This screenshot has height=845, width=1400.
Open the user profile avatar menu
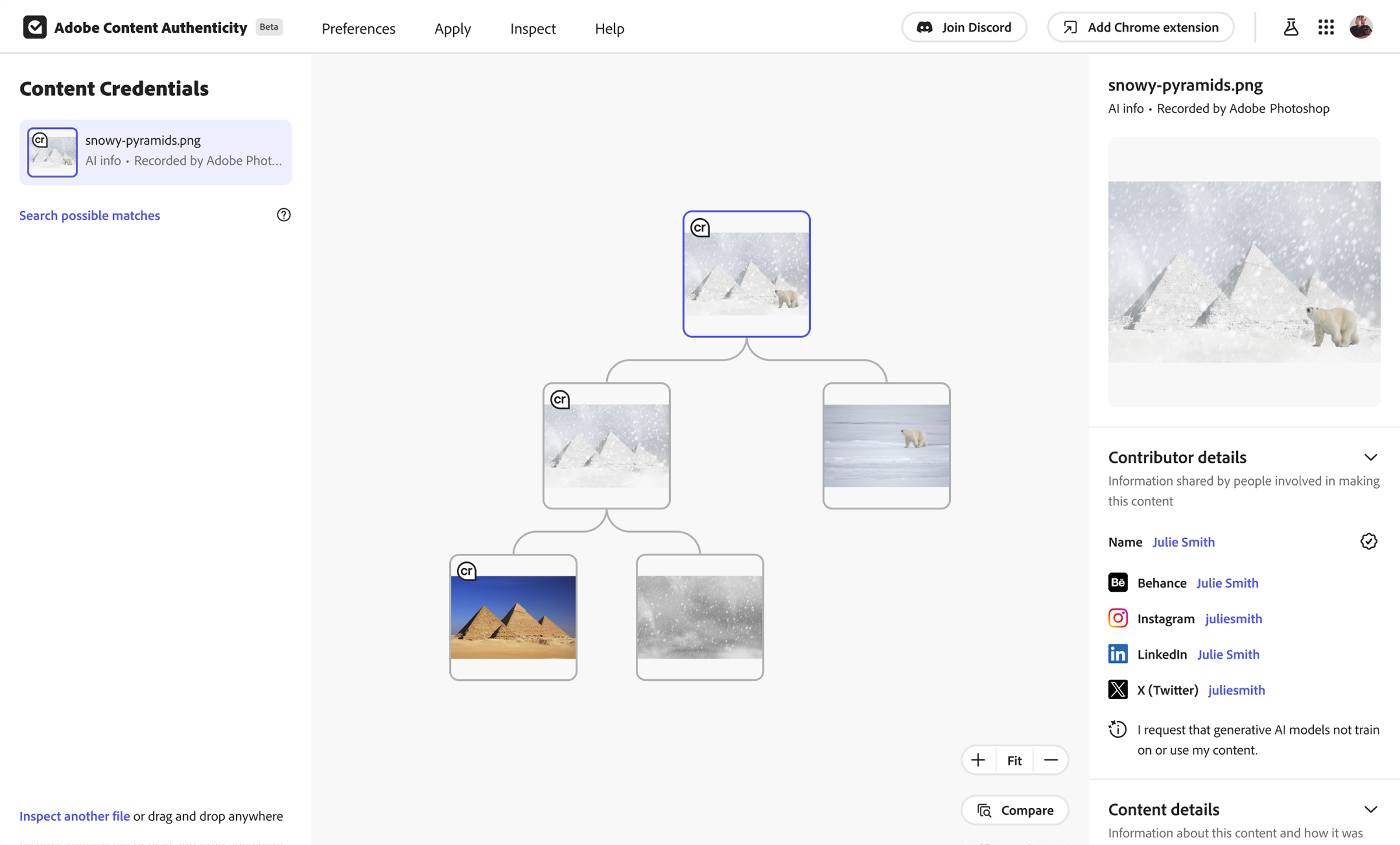point(1361,27)
